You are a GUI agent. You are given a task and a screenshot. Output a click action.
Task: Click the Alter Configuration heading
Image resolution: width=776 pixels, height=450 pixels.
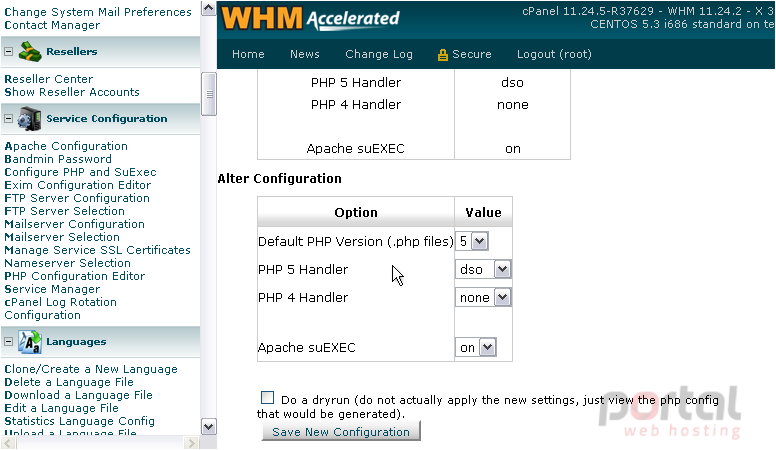pyautogui.click(x=280, y=179)
